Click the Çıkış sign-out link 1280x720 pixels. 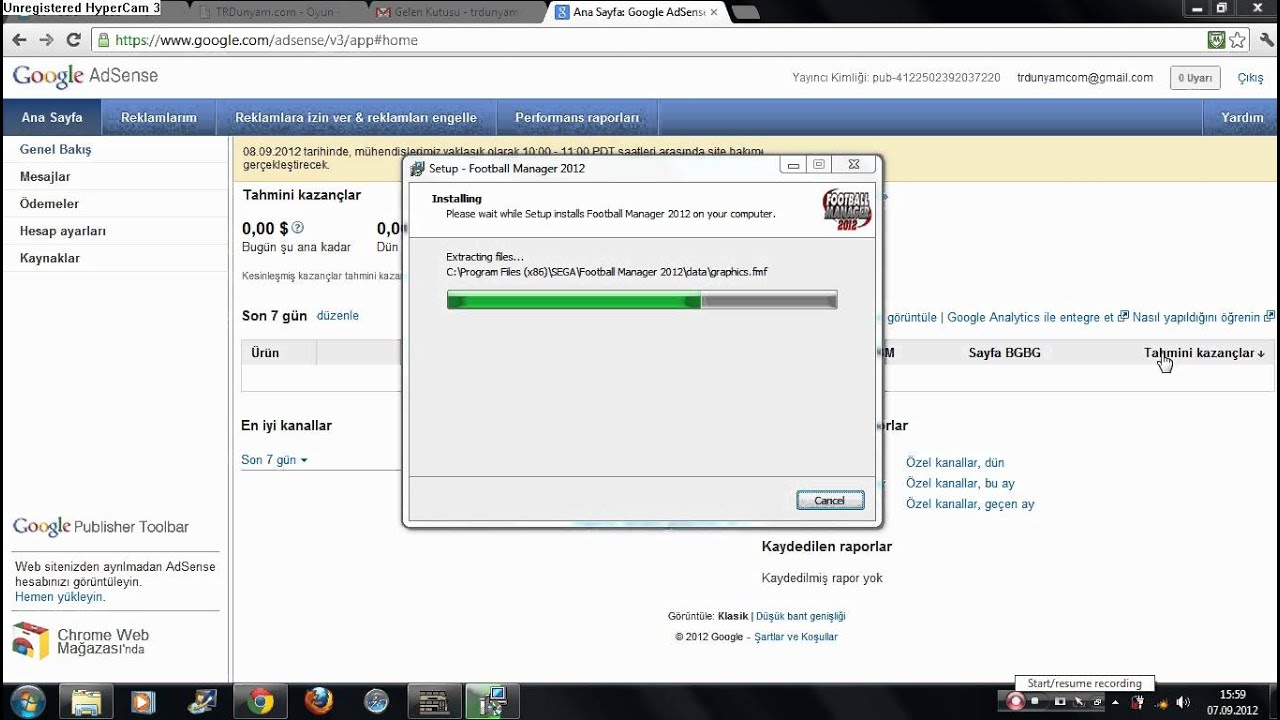(x=1250, y=77)
